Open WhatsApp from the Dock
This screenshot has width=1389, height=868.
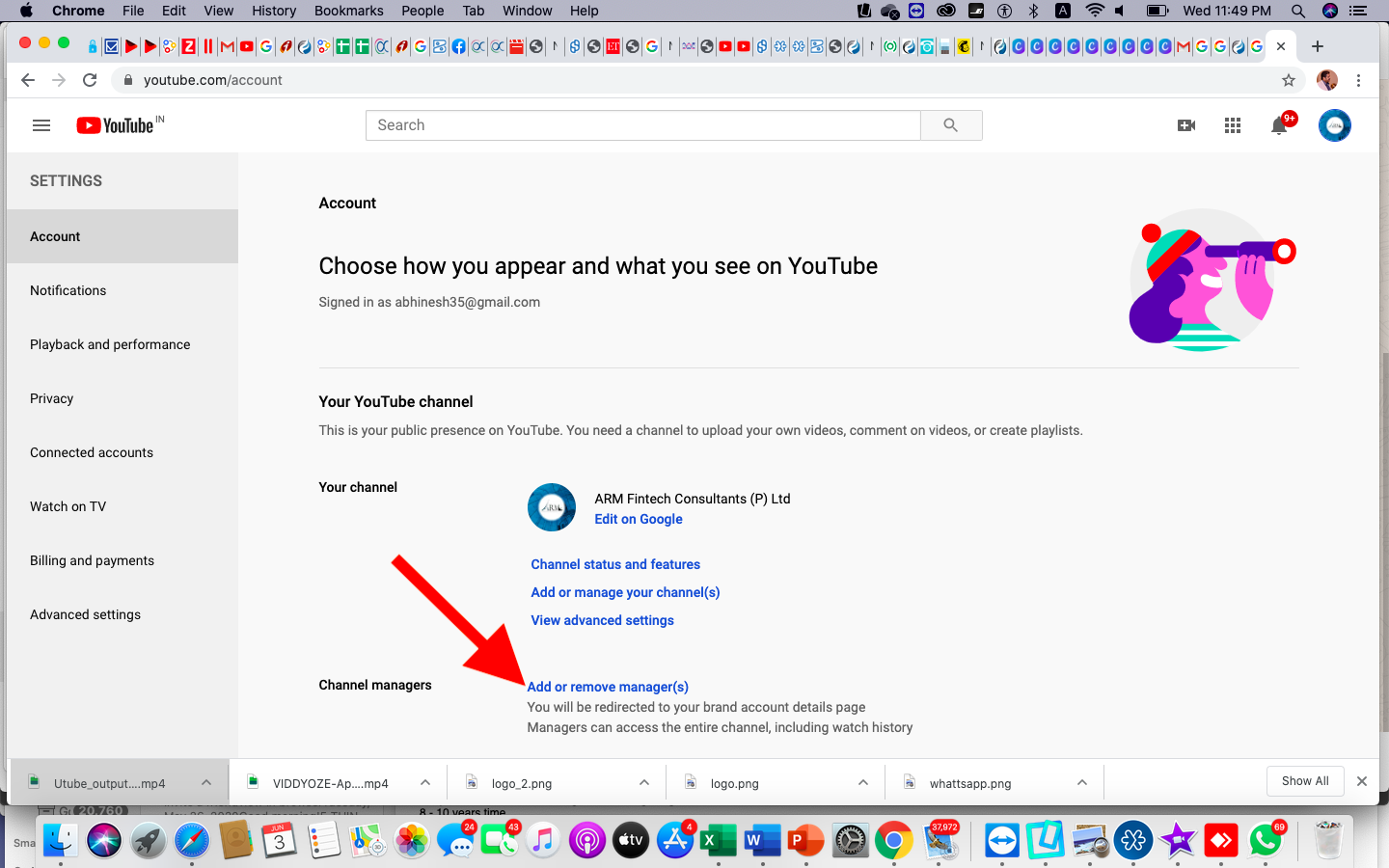[1266, 841]
